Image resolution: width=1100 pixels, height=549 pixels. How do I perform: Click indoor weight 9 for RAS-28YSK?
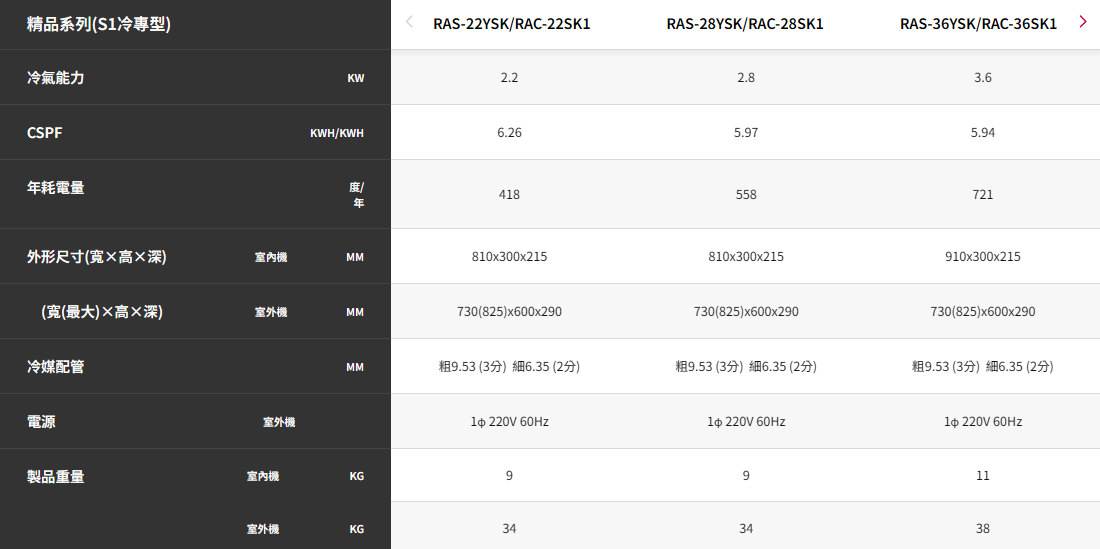pyautogui.click(x=746, y=475)
